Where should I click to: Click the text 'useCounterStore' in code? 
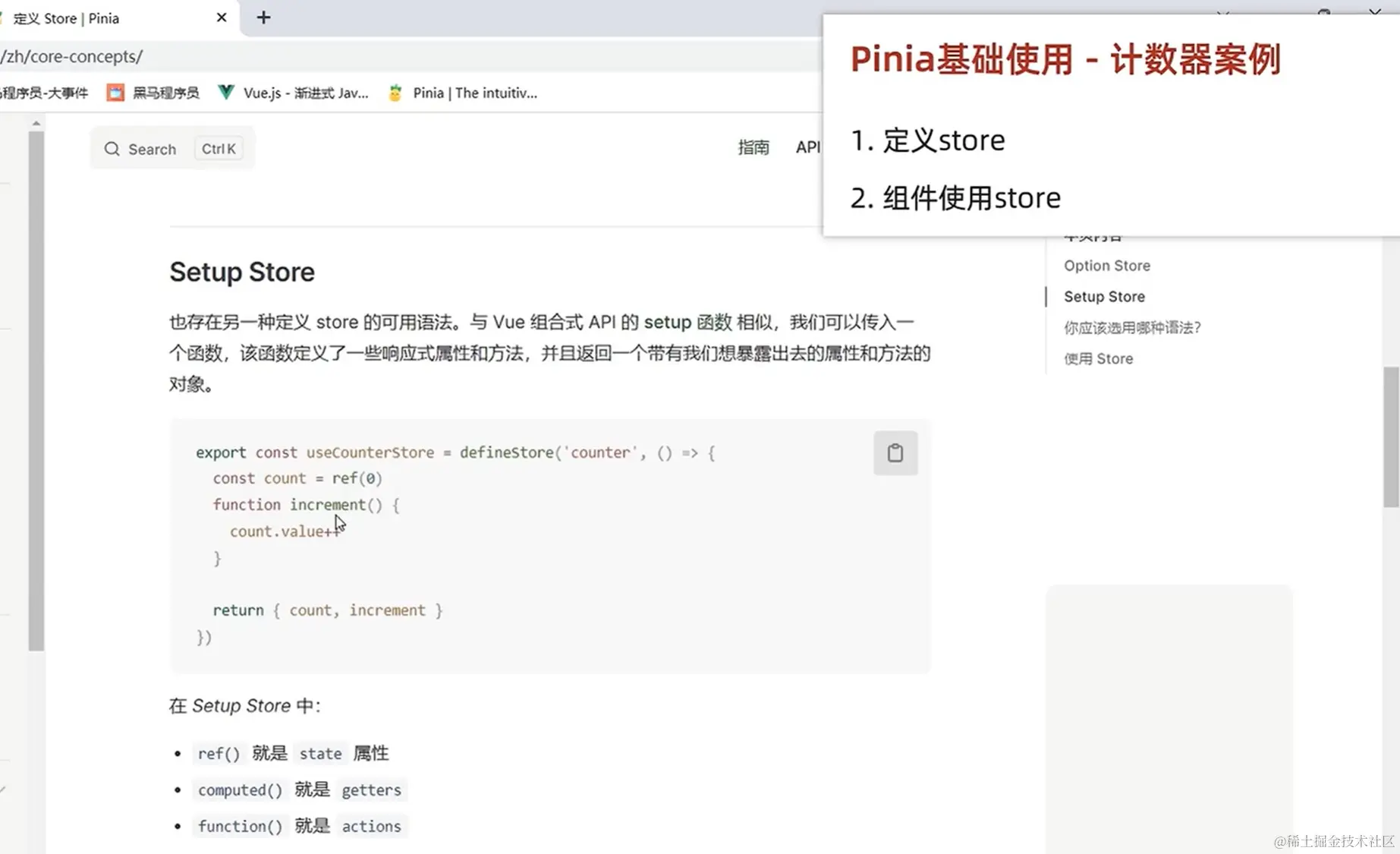click(x=370, y=452)
